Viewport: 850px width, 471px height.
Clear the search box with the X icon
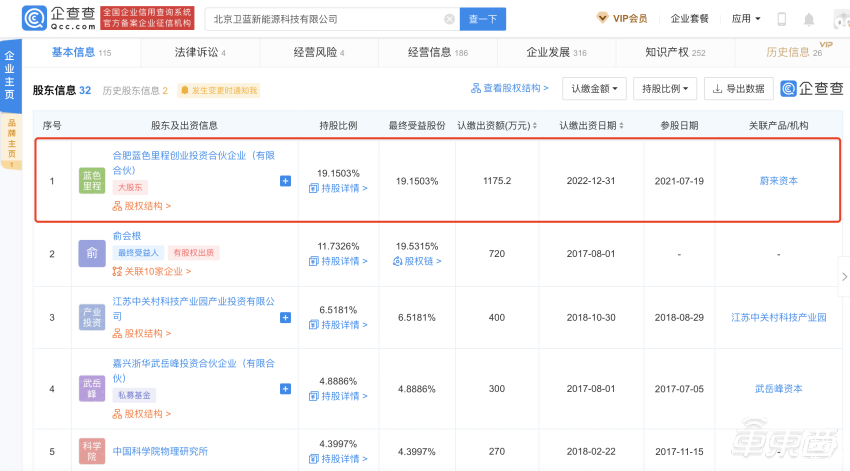[449, 19]
